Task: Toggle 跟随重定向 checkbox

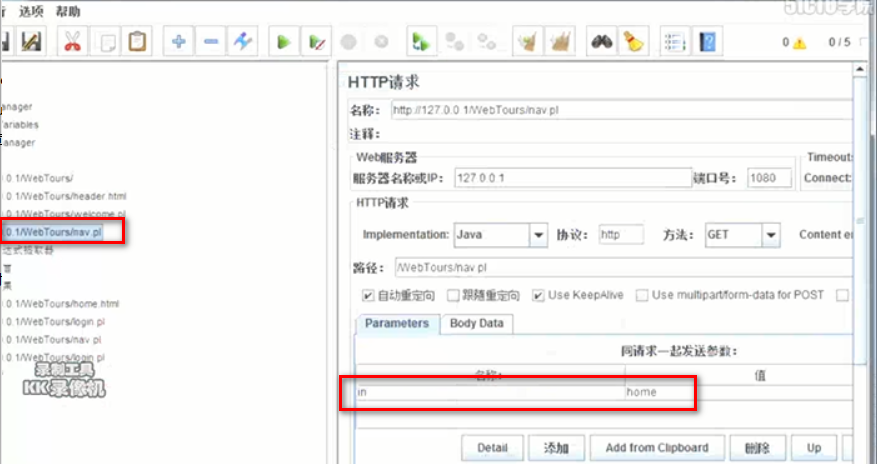Action: [454, 295]
